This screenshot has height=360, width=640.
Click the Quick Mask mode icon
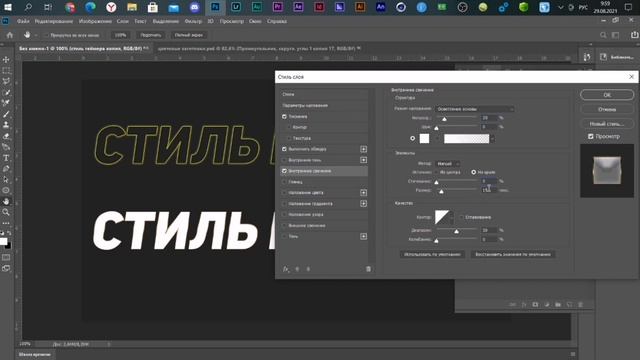coord(6,258)
